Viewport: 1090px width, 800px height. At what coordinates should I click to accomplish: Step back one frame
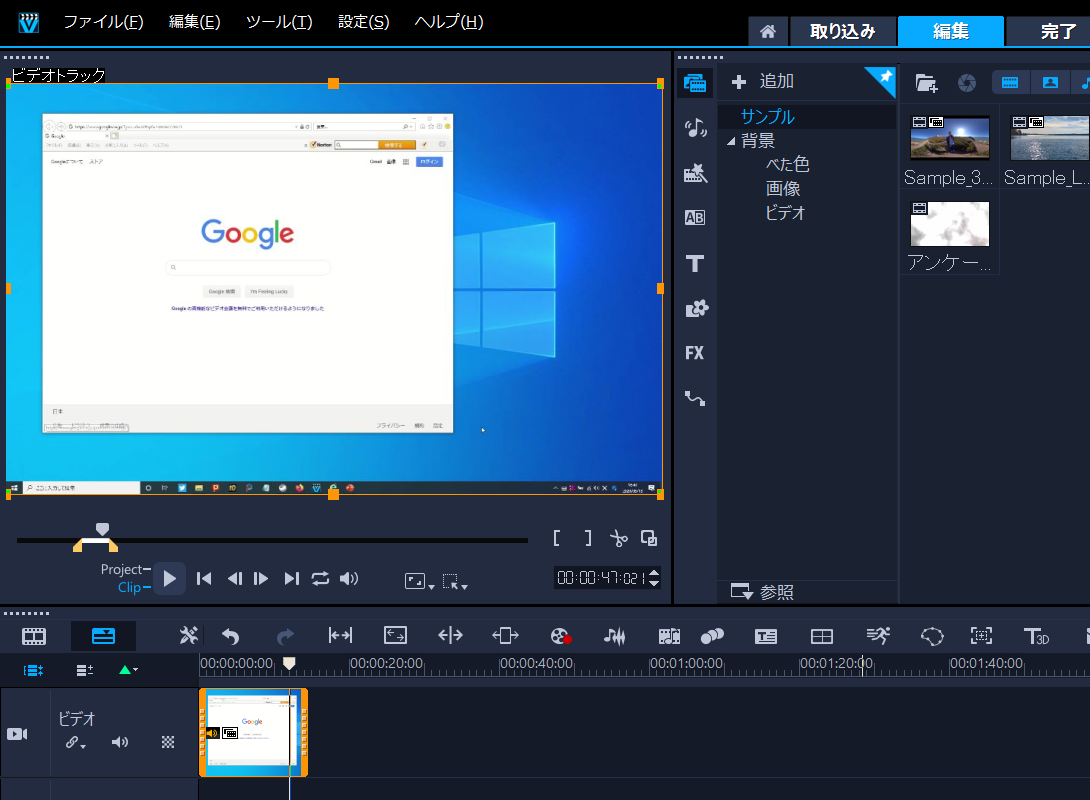[235, 578]
